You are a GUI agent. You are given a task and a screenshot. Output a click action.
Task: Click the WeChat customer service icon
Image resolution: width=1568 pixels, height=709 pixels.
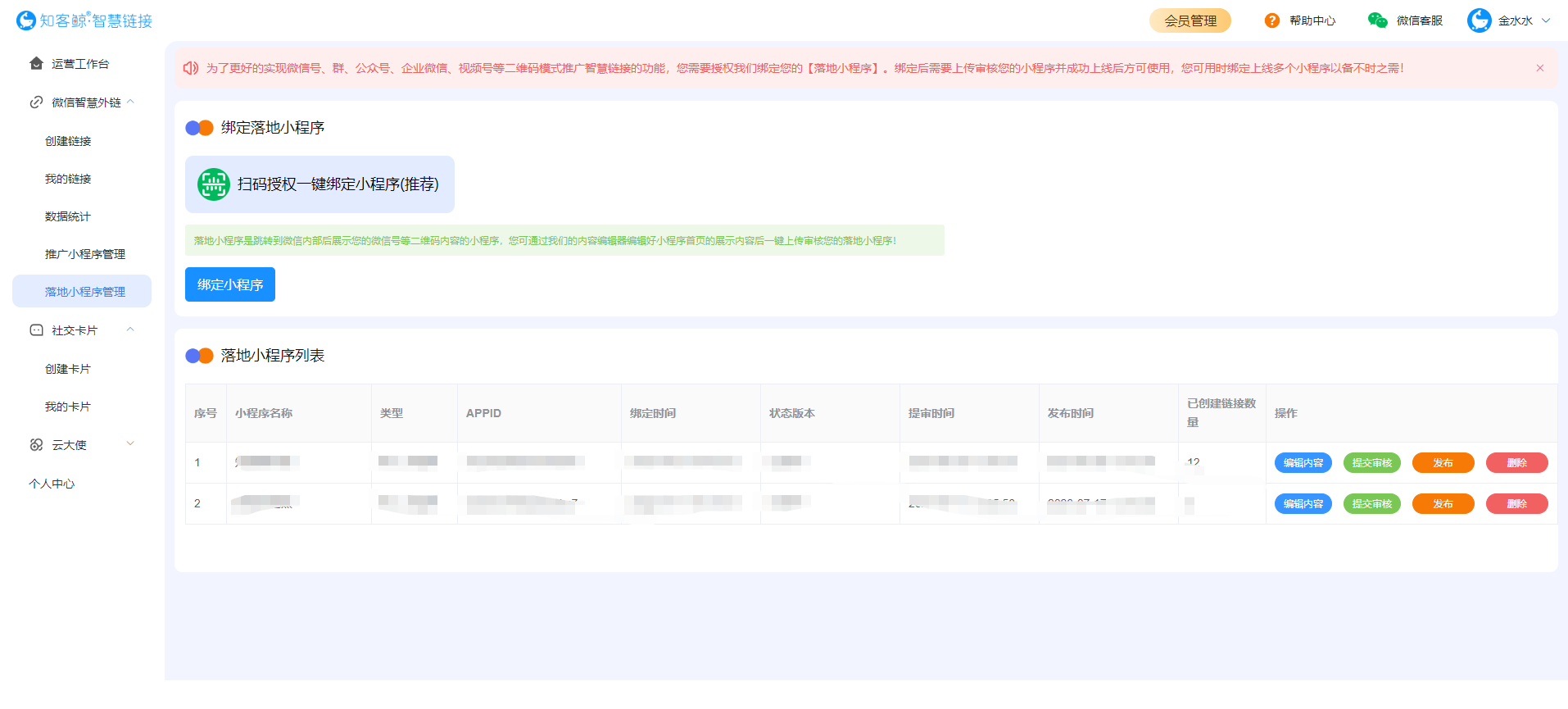pyautogui.click(x=1377, y=20)
